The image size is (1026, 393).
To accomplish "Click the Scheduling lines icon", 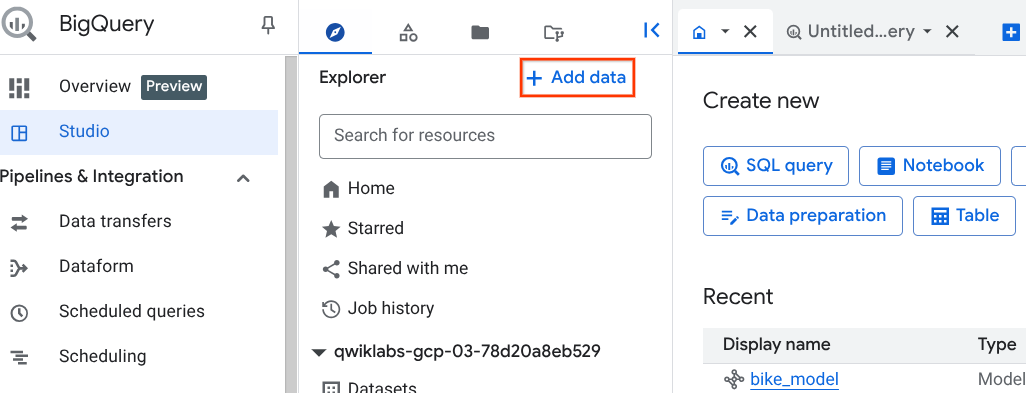I will click(x=20, y=358).
